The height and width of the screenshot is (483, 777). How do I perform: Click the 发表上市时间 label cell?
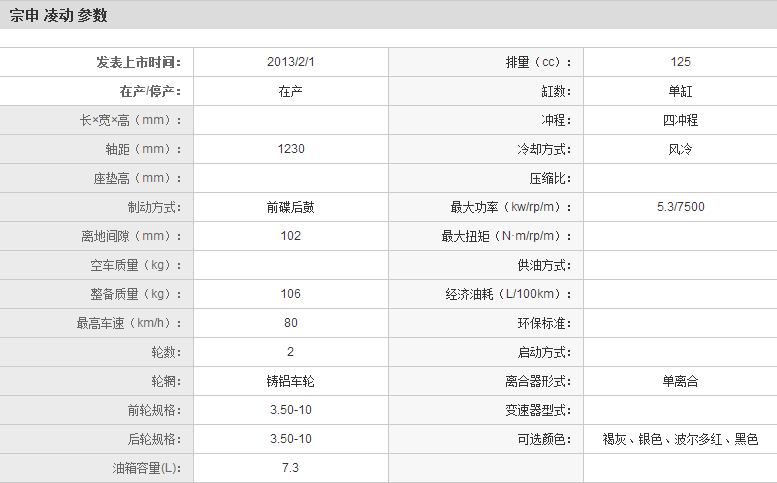click(x=139, y=62)
